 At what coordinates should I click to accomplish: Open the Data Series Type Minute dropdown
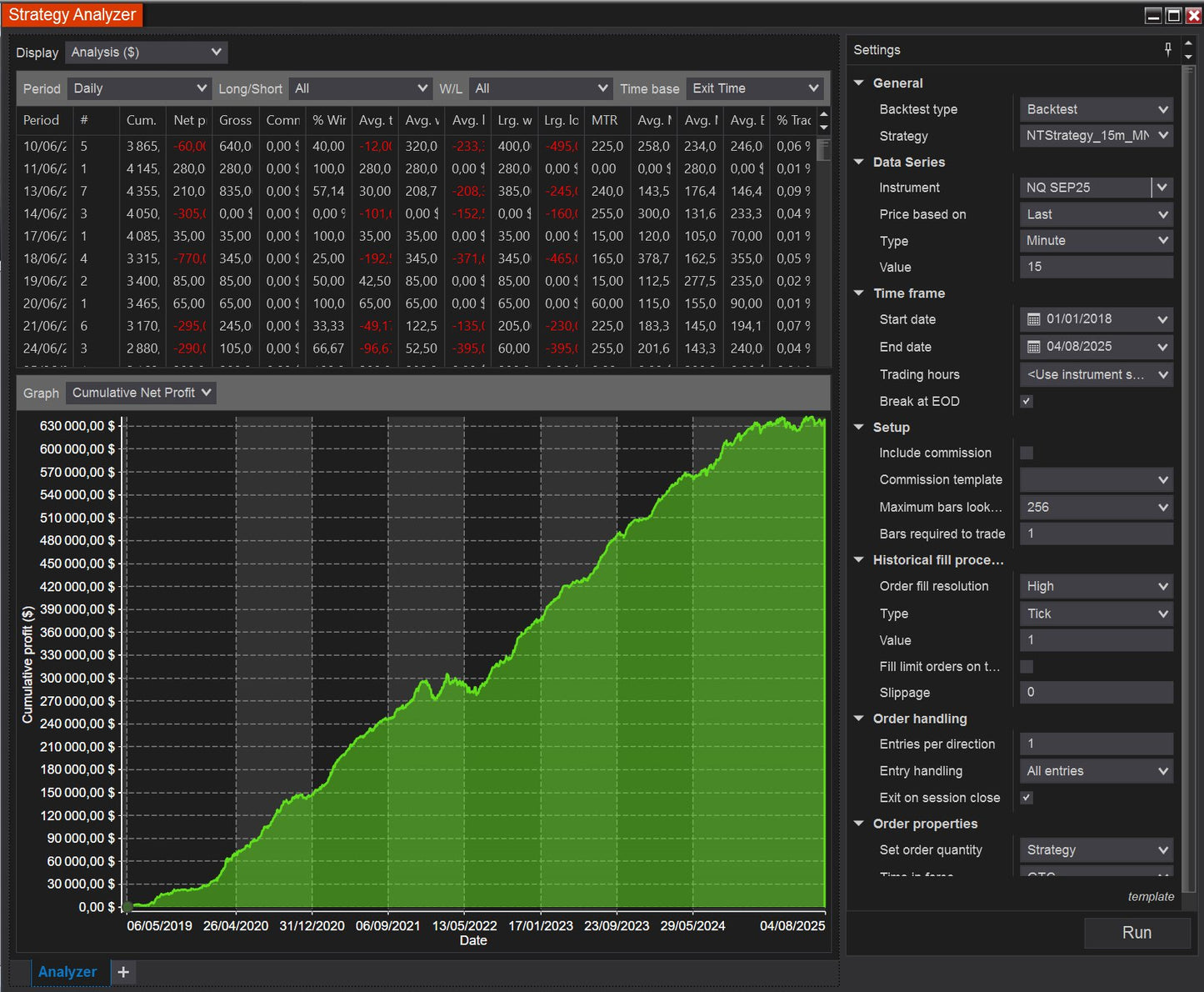point(1097,240)
